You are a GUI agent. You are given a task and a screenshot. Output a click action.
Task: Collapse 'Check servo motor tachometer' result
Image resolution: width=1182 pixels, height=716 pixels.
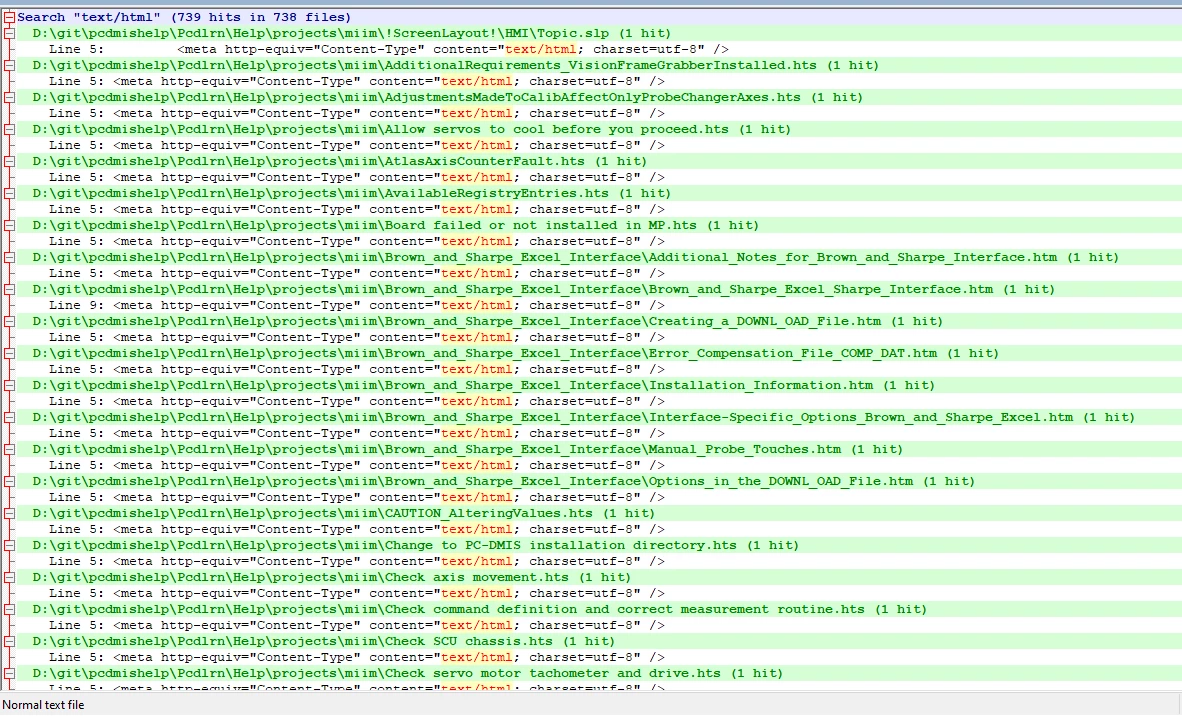click(9, 674)
